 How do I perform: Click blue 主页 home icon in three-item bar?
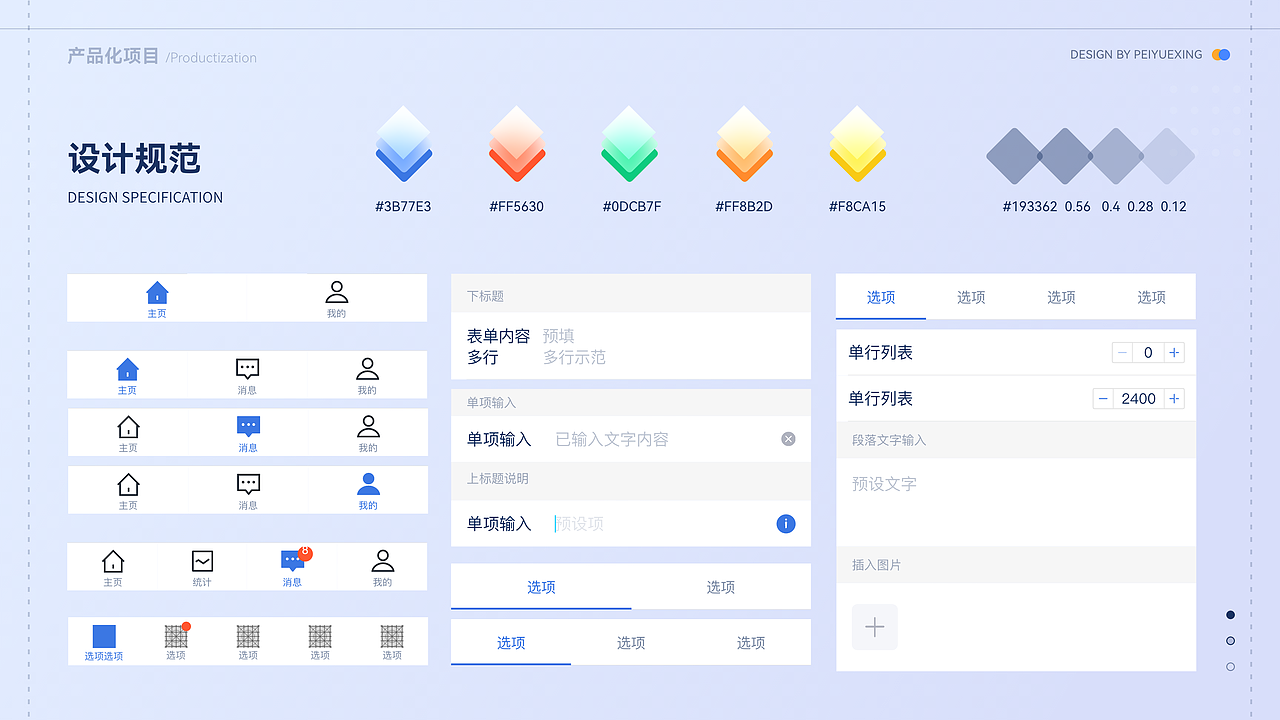click(x=128, y=369)
